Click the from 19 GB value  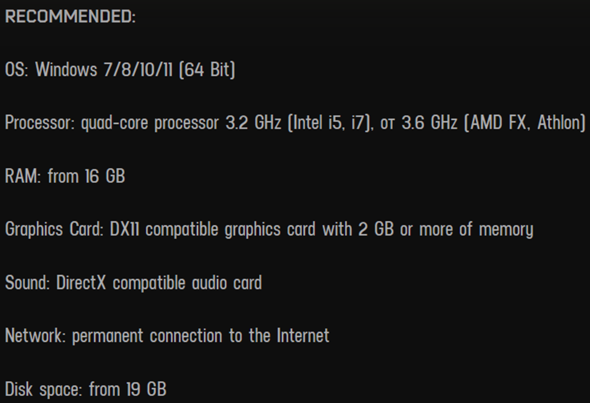click(128, 389)
